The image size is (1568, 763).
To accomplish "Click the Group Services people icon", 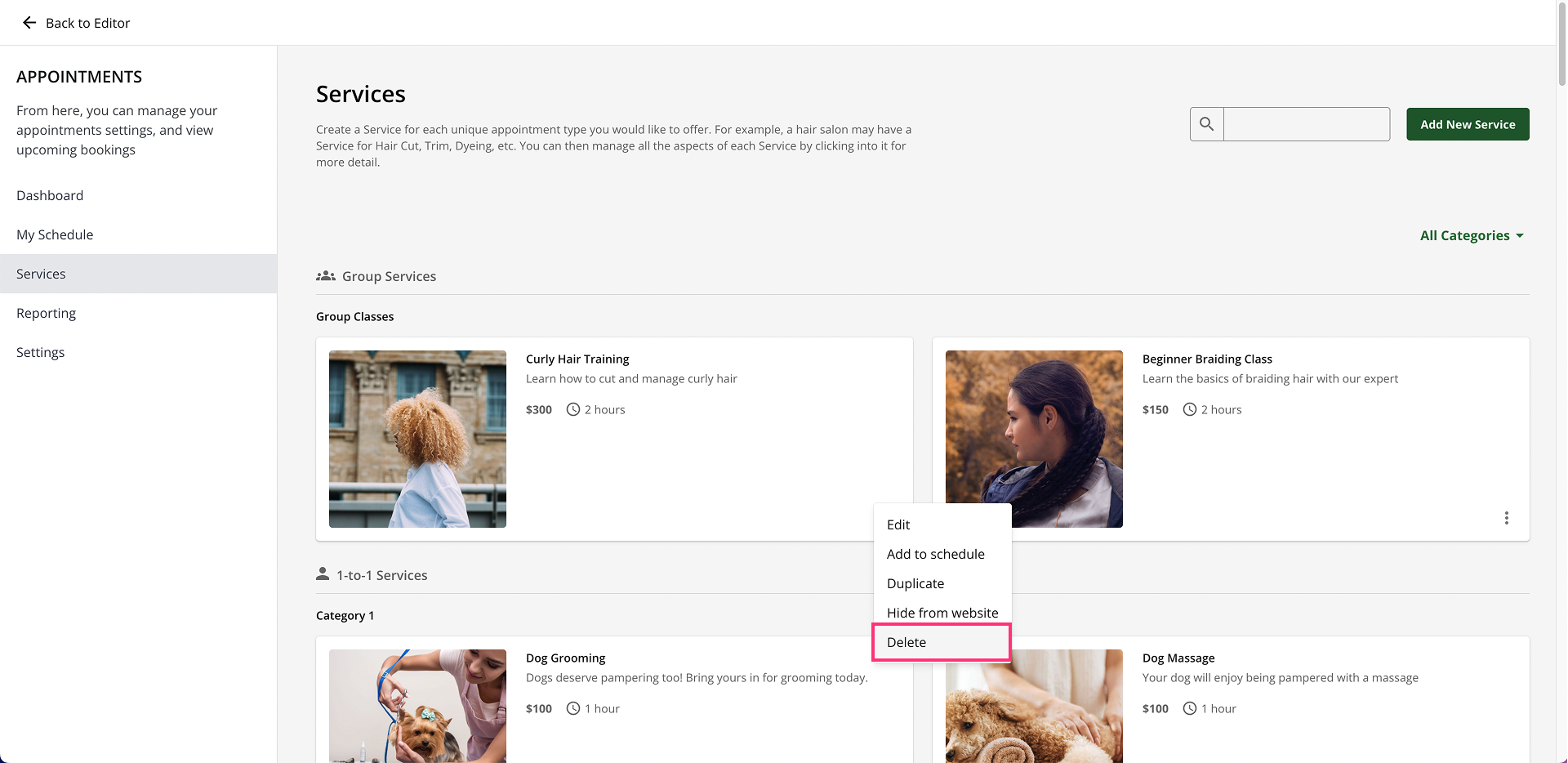I will pos(326,276).
